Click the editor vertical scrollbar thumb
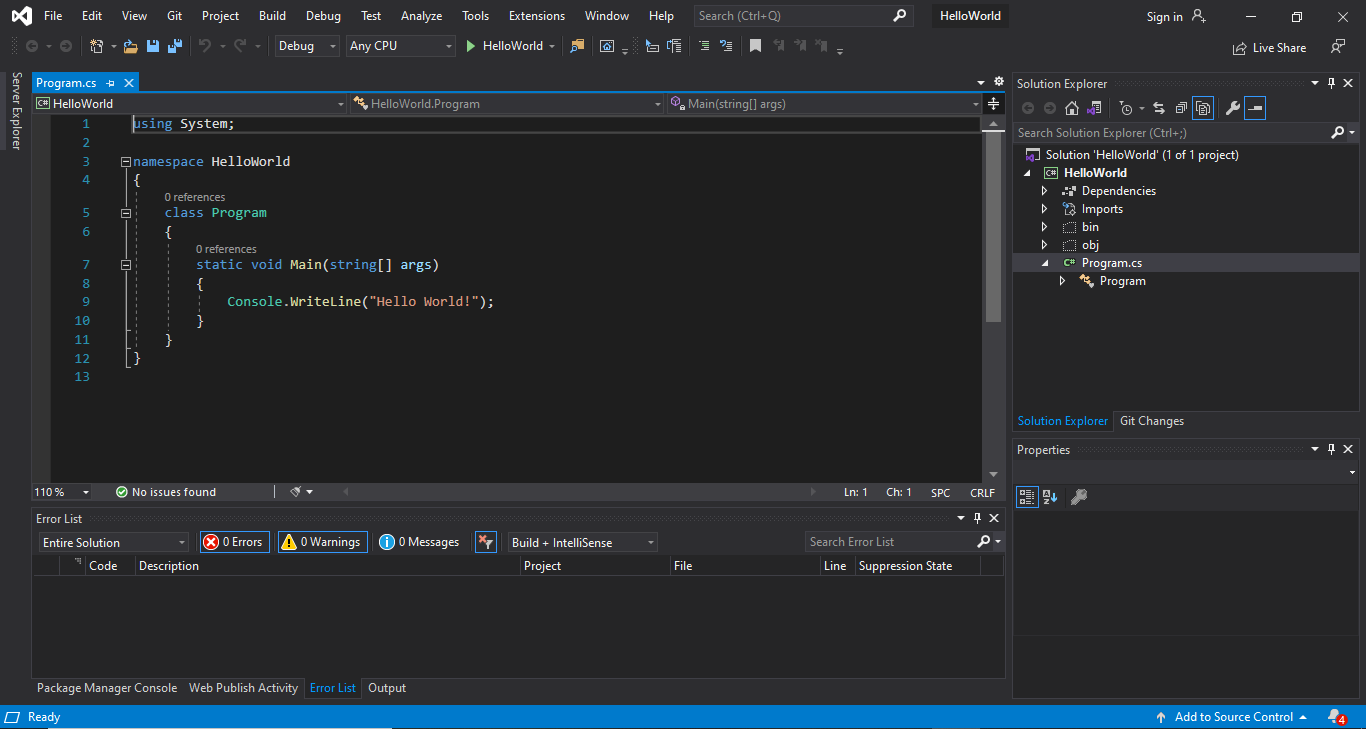Viewport: 1366px width, 729px height. pyautogui.click(x=993, y=228)
